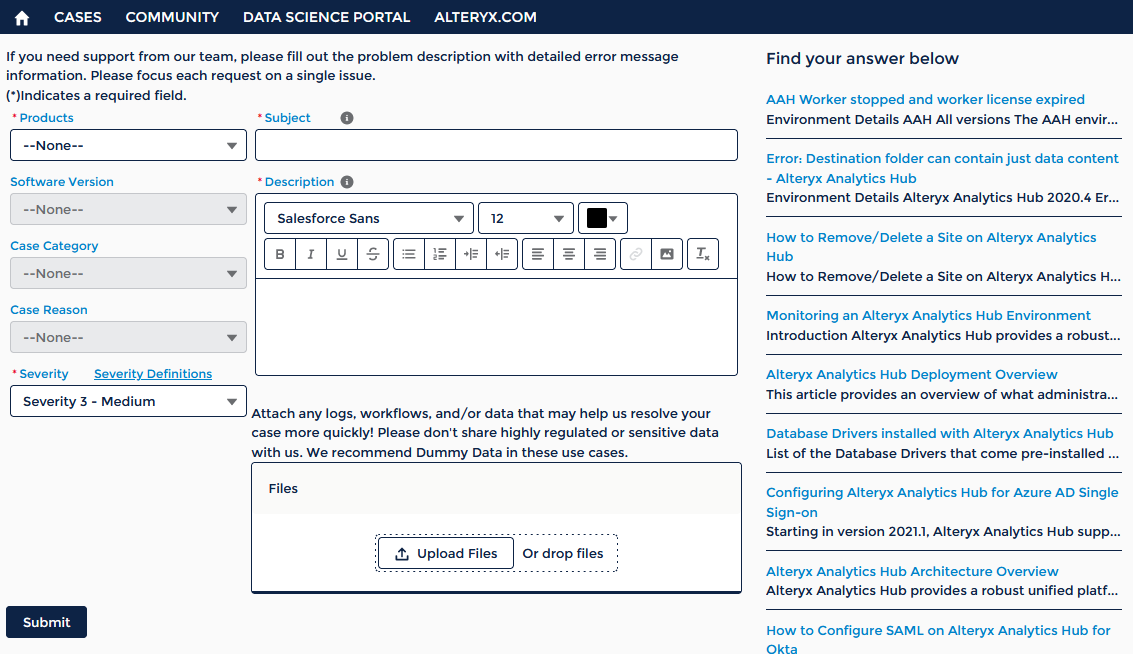Open the Products dropdown

click(128, 145)
